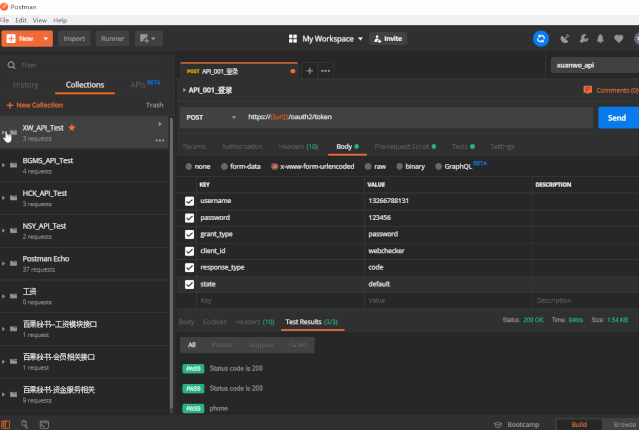Switch to the Params tab
This screenshot has width=639, height=430.
point(194,146)
